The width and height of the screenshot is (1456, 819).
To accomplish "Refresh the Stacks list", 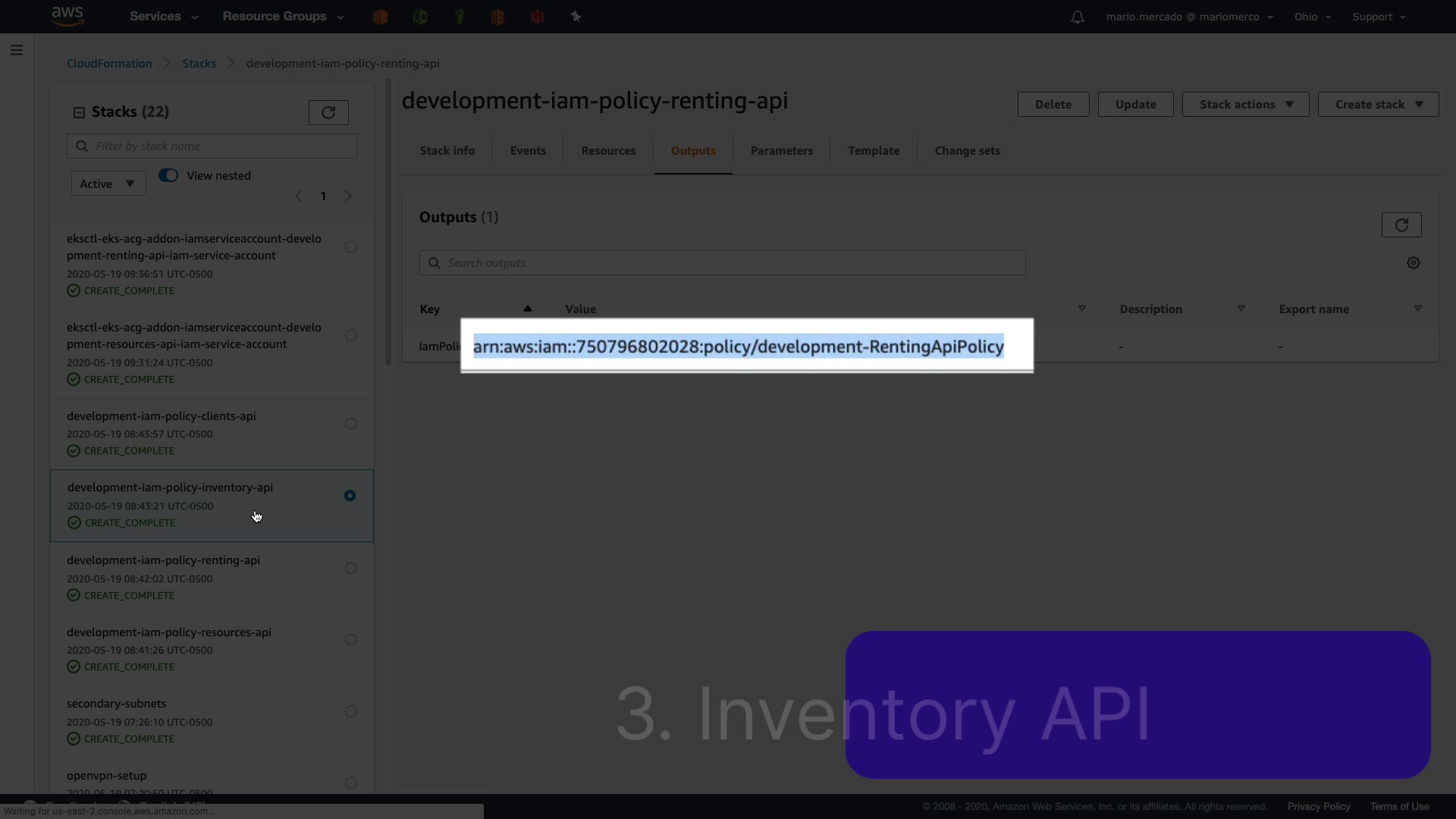I will 328,112.
